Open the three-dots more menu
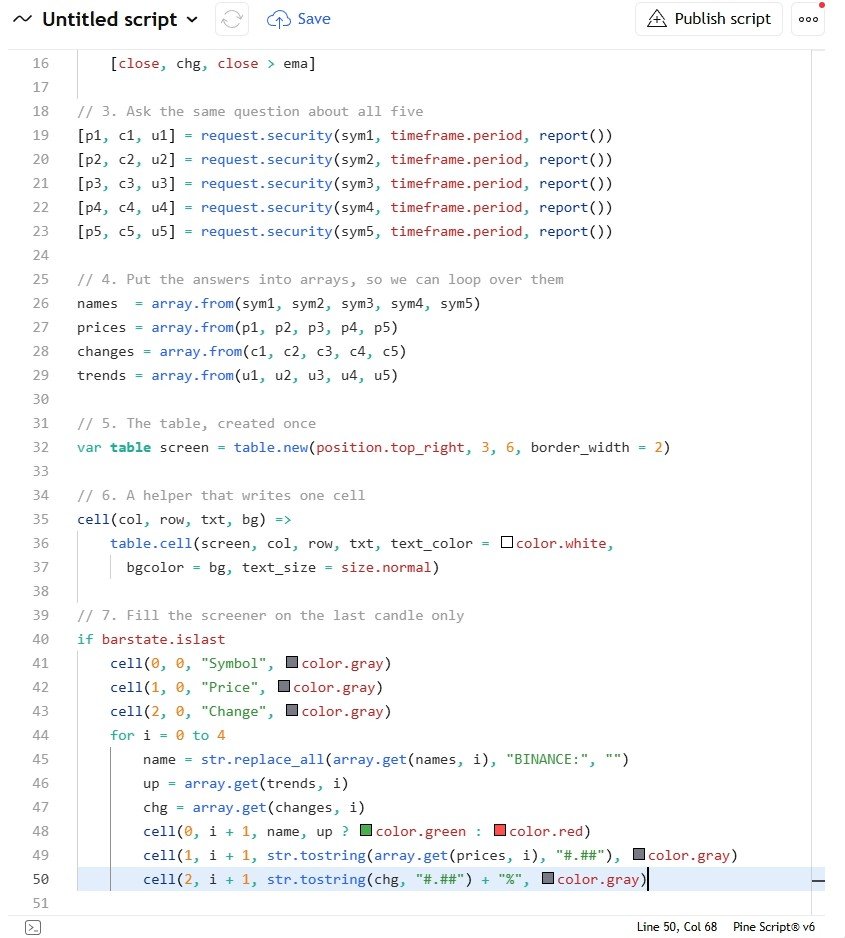The height and width of the screenshot is (938, 845). 808,19
